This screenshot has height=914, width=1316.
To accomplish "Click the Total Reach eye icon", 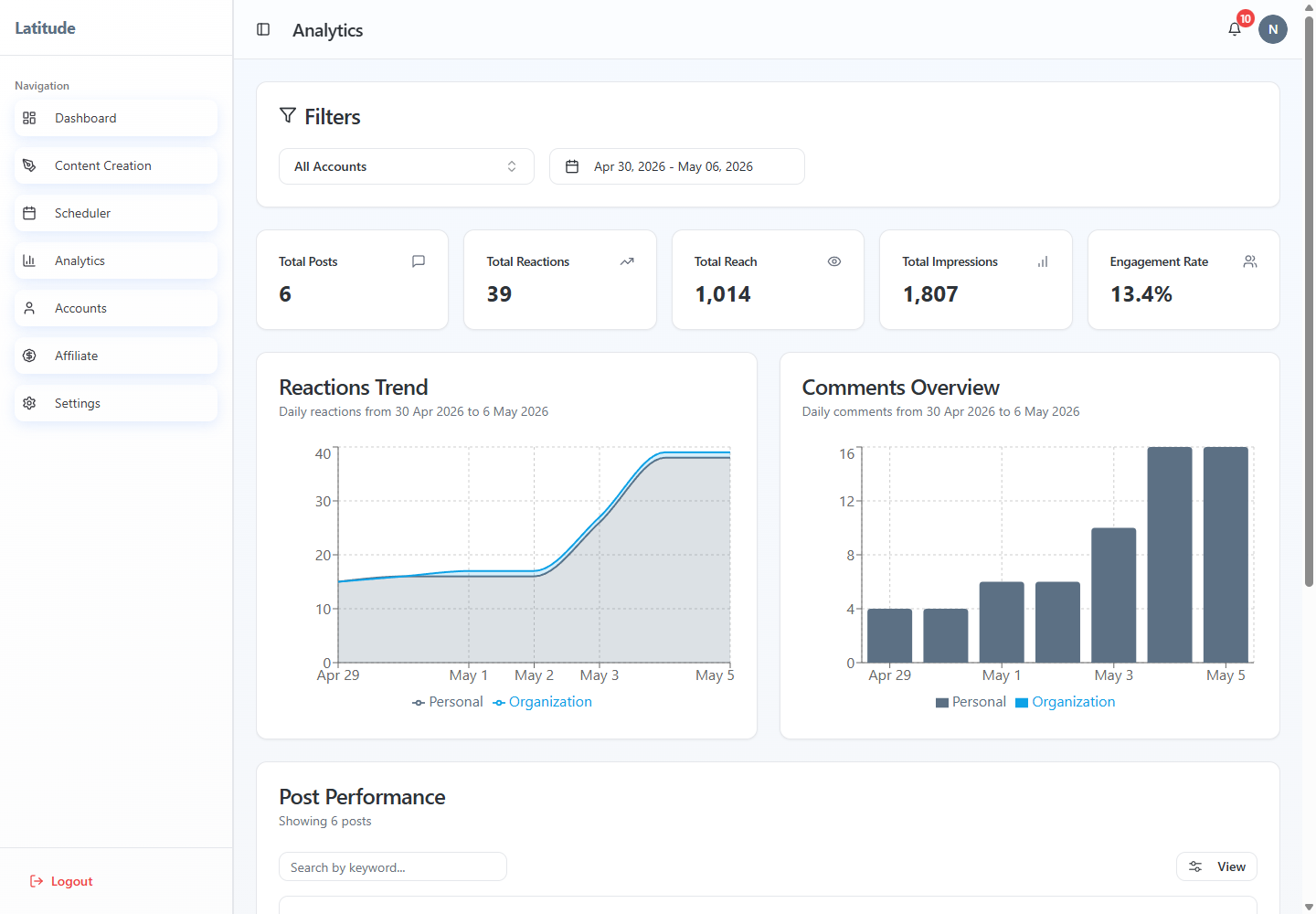I will click(834, 261).
